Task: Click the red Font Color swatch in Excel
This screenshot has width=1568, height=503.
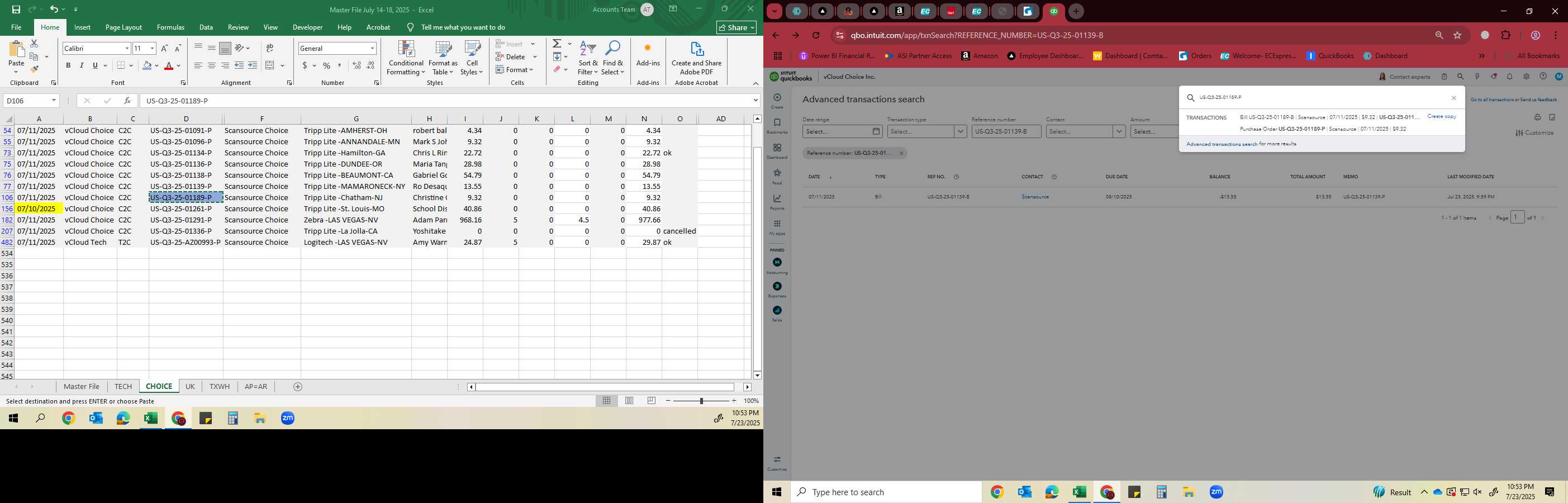Action: pyautogui.click(x=169, y=65)
